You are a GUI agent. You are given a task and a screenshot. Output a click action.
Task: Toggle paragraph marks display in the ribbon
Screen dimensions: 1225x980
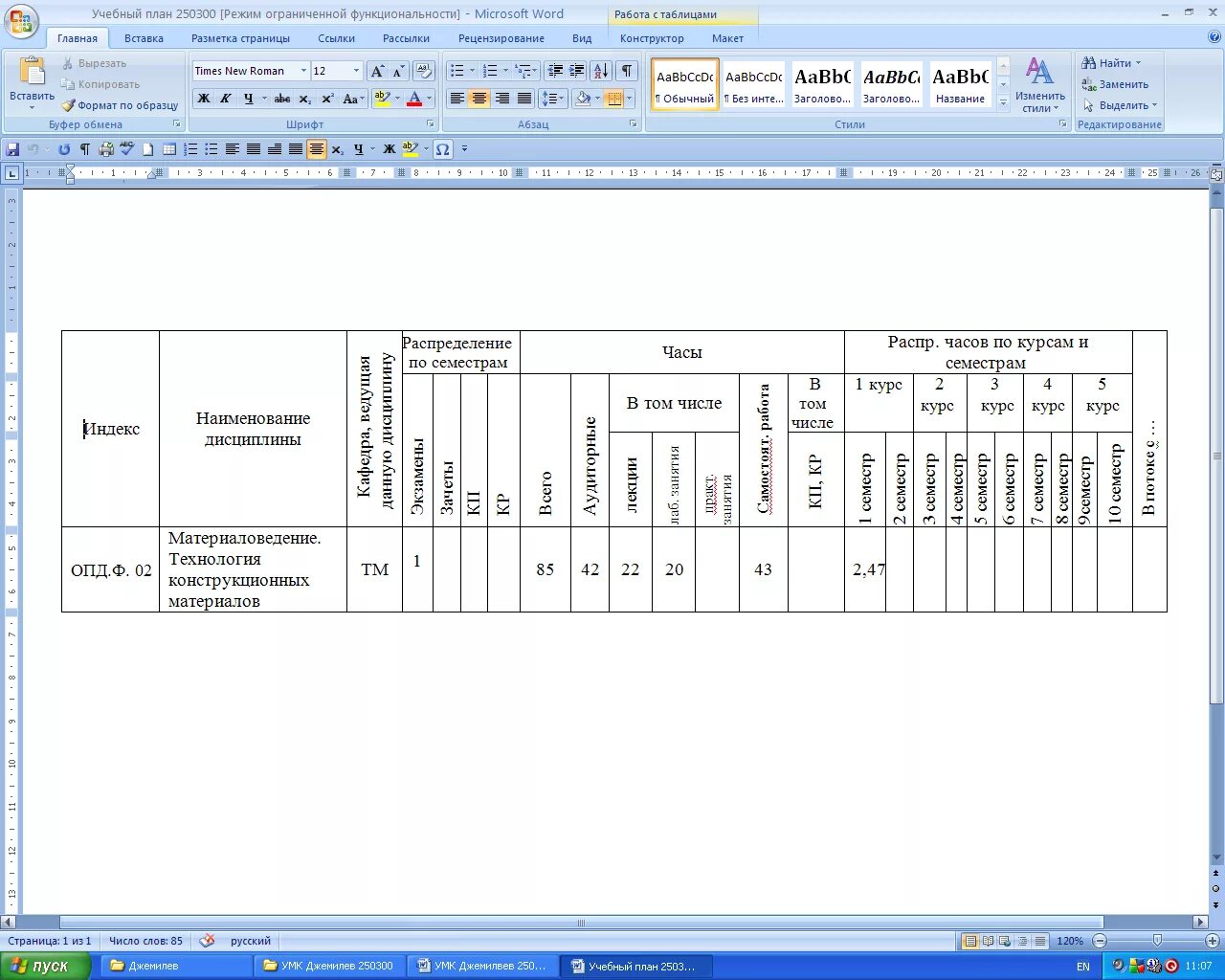[627, 71]
